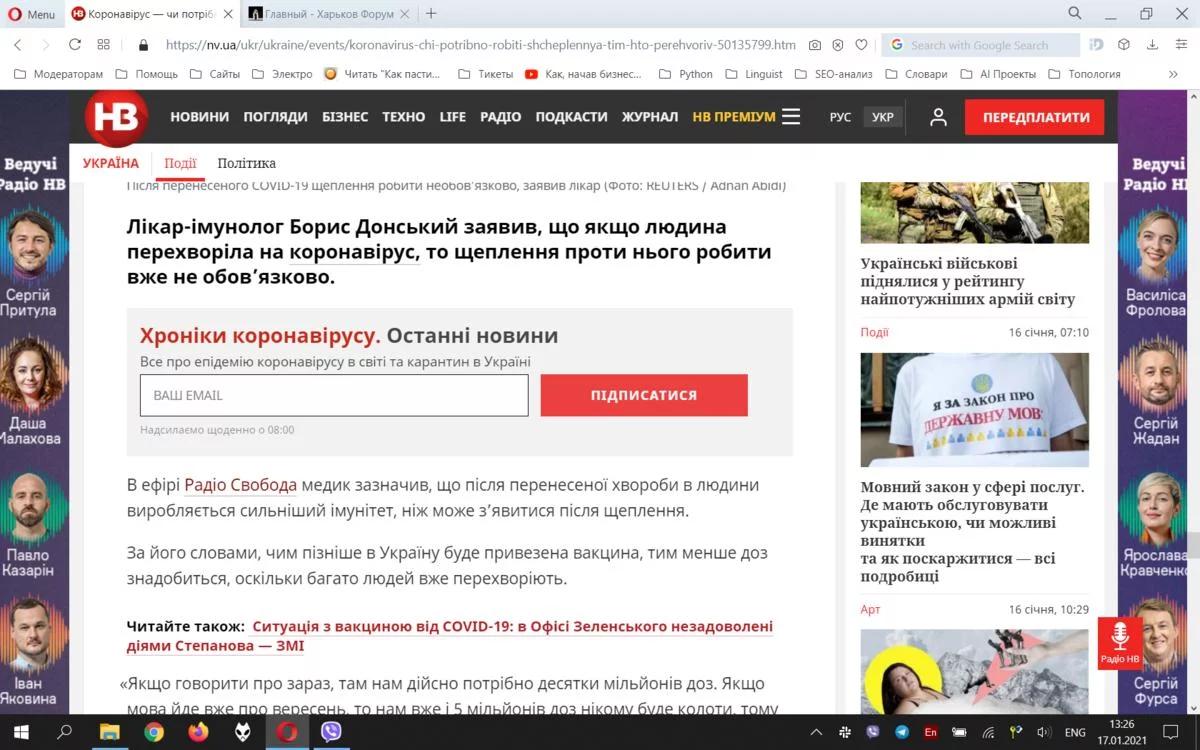
Task: Click the address bar URL field
Action: (480, 45)
